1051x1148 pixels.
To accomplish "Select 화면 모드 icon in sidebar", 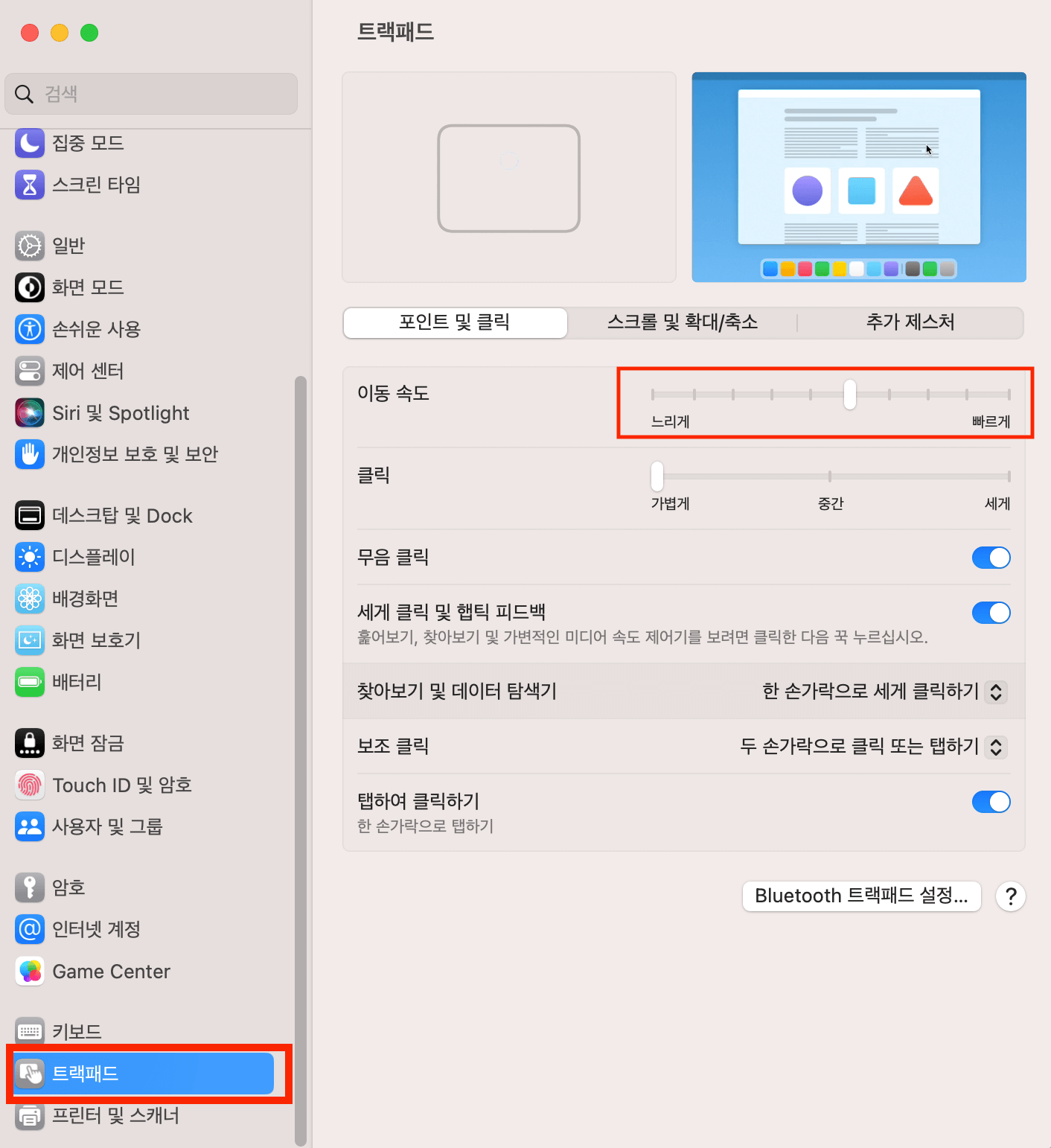I will pyautogui.click(x=30, y=287).
